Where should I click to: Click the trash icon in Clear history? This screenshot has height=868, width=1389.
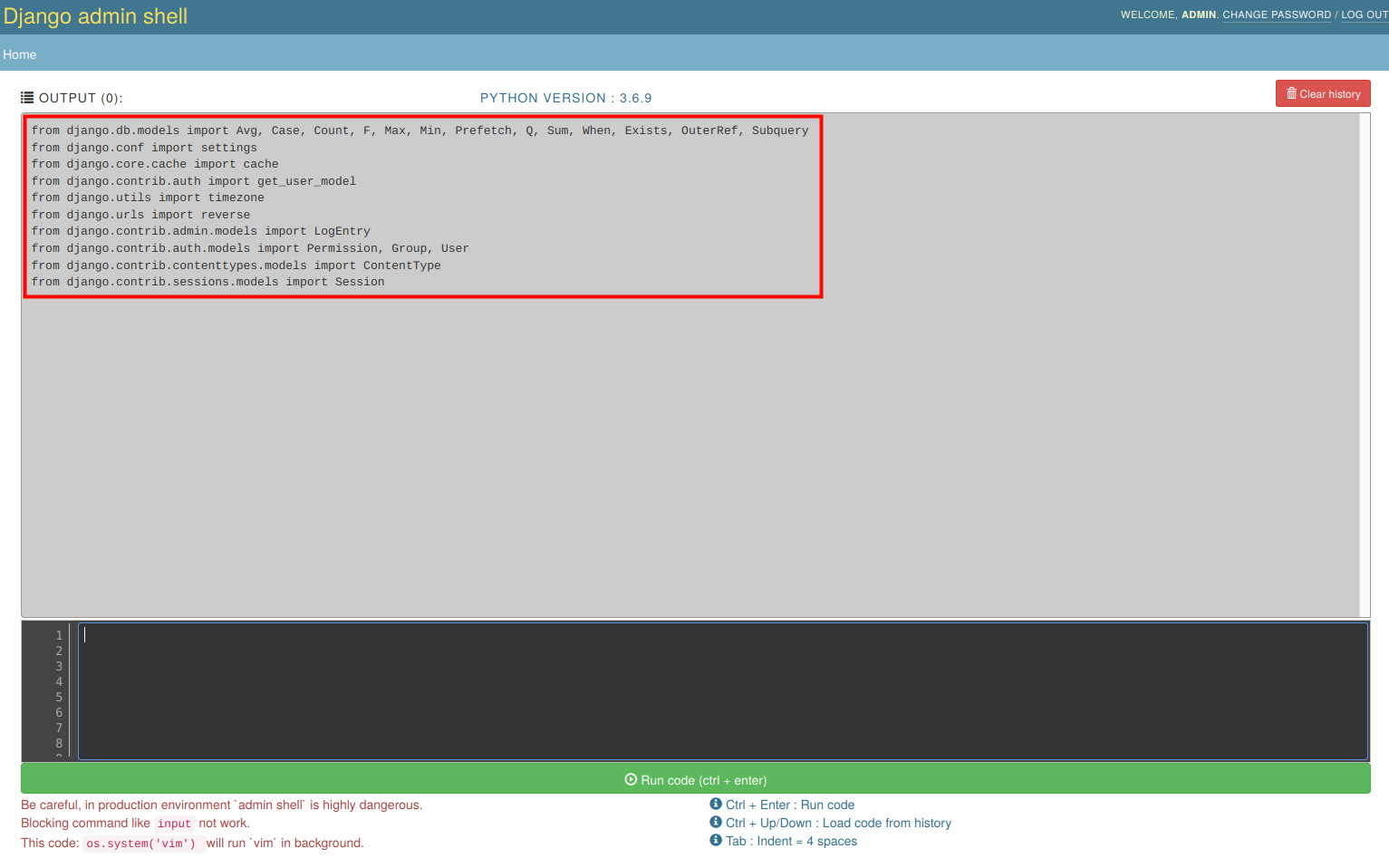click(x=1291, y=93)
